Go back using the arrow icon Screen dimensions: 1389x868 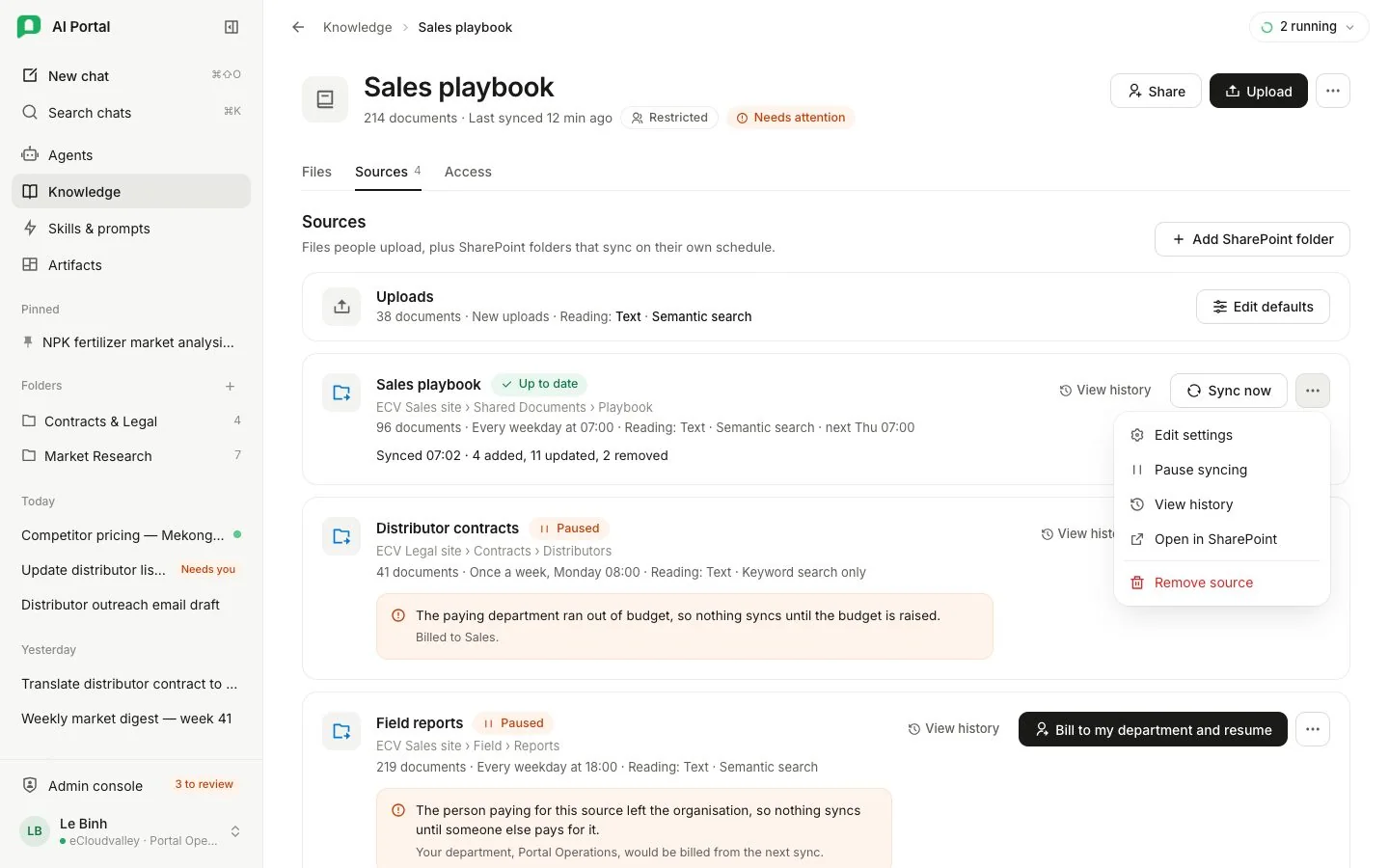[298, 27]
